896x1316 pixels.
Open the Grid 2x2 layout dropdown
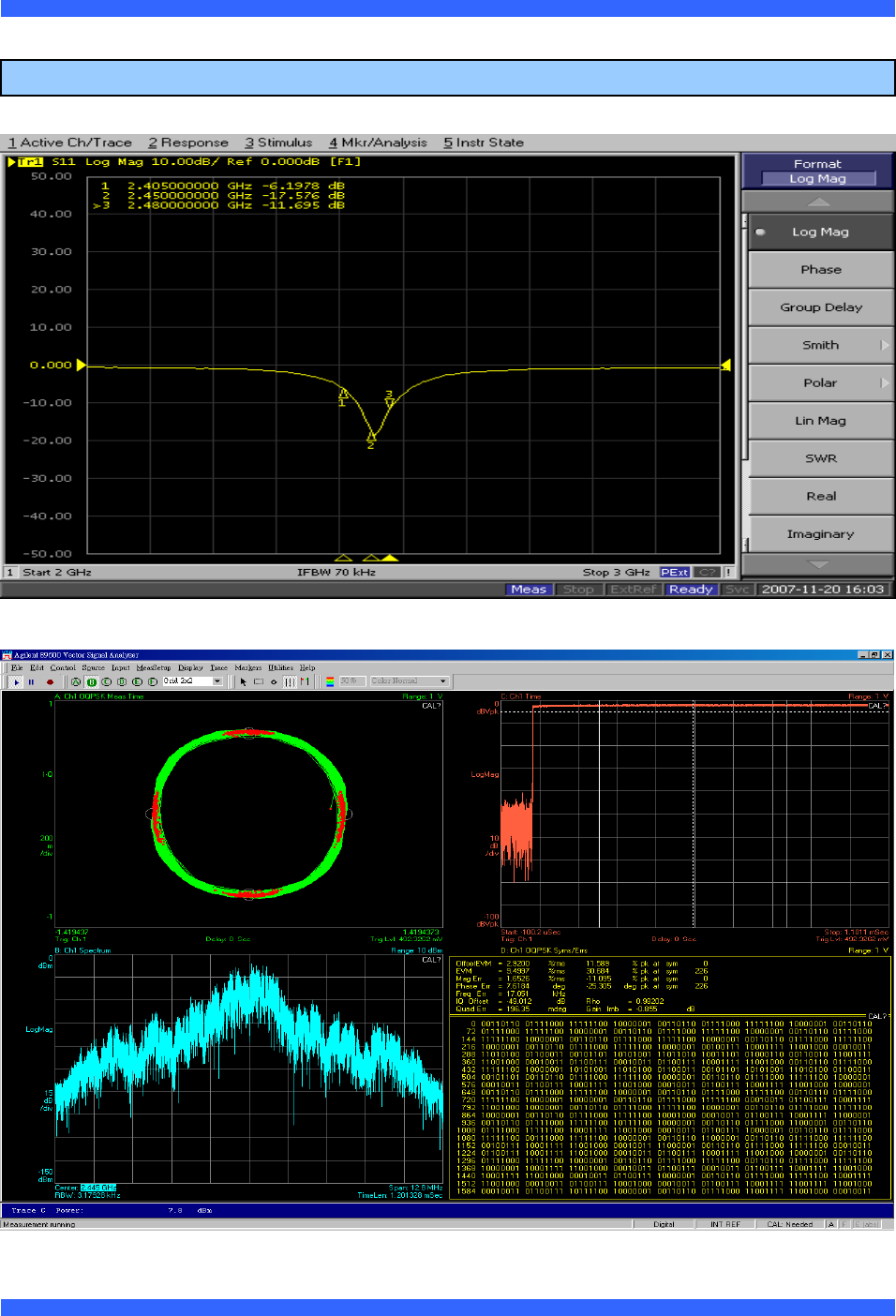click(218, 681)
